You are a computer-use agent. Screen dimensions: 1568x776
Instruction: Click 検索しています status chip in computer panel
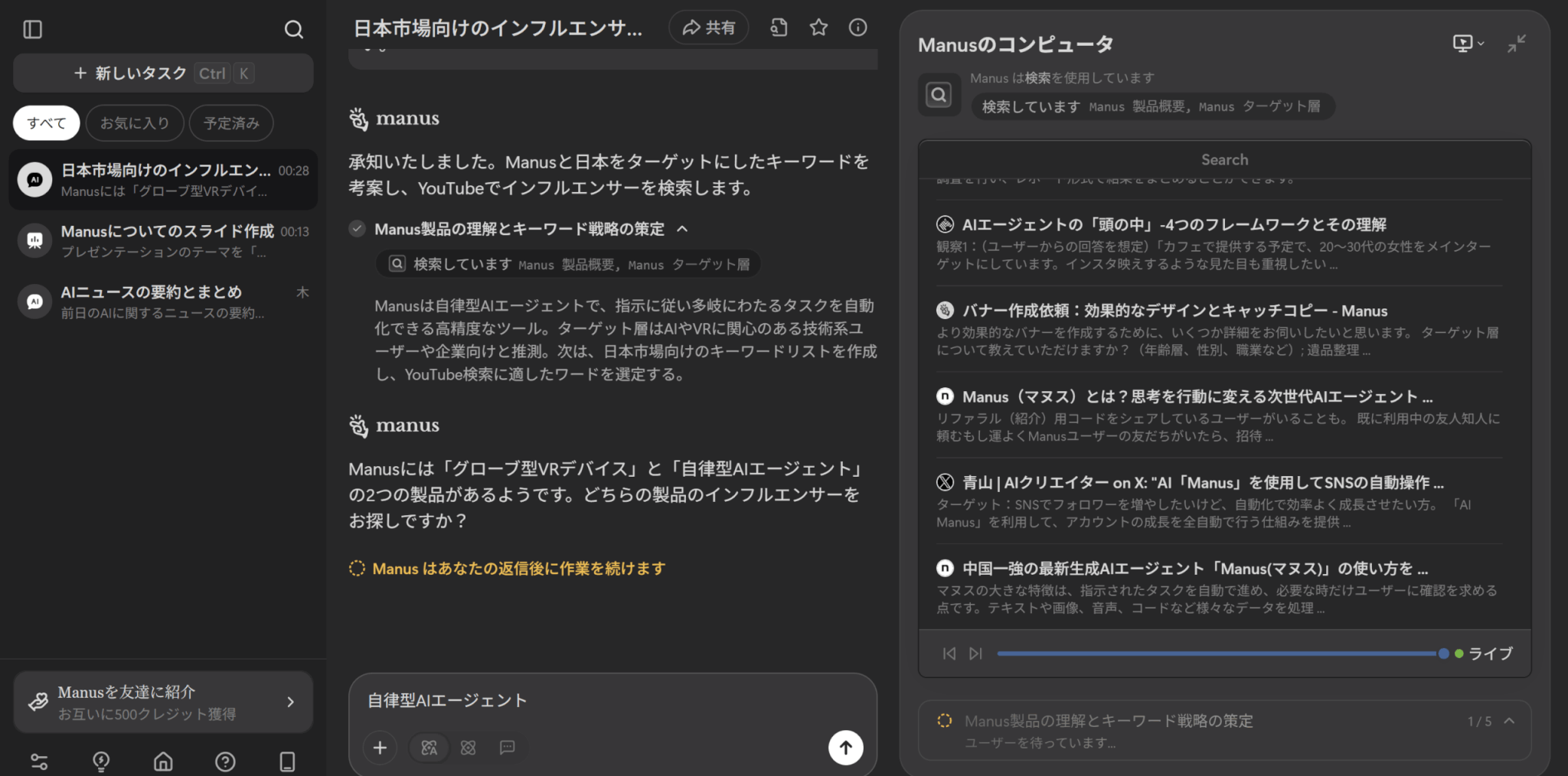pos(1152,106)
